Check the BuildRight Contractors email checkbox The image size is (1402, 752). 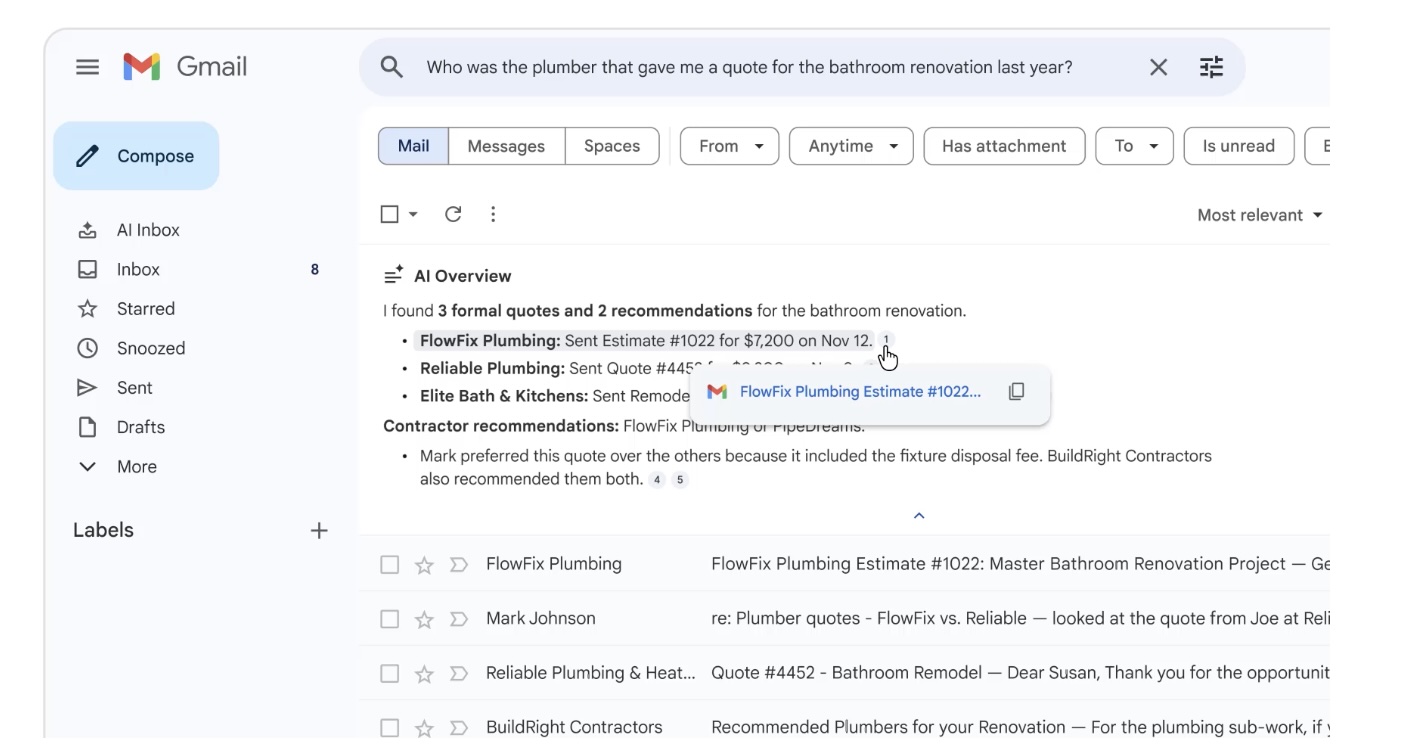click(390, 728)
